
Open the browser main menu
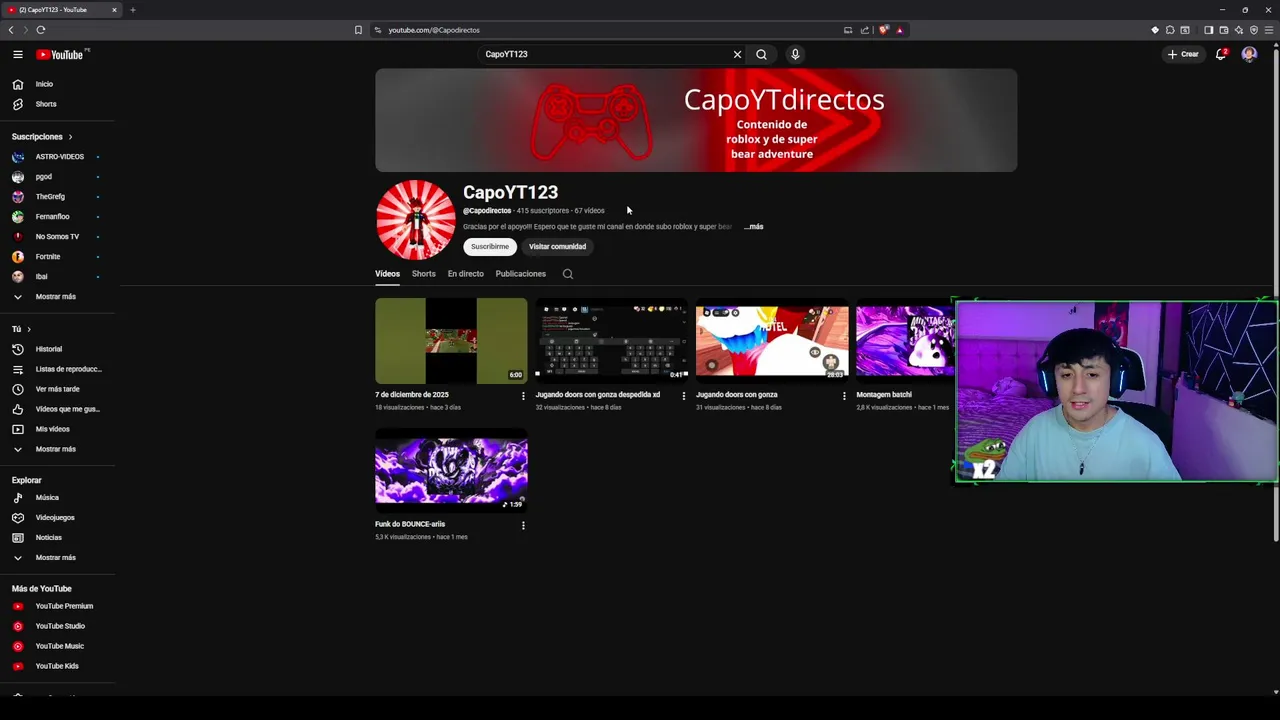(1269, 30)
